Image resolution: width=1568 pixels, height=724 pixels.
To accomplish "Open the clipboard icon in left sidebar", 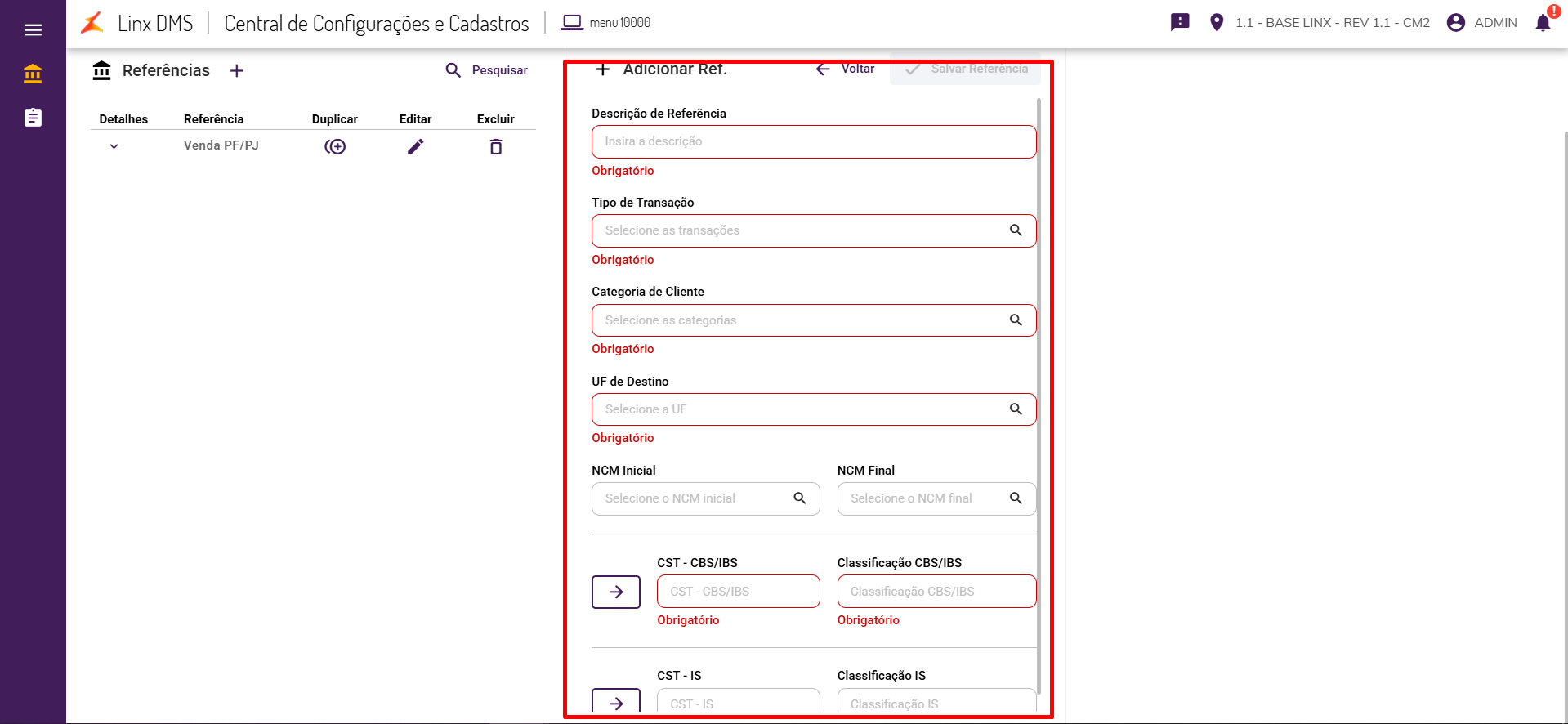I will pyautogui.click(x=33, y=118).
